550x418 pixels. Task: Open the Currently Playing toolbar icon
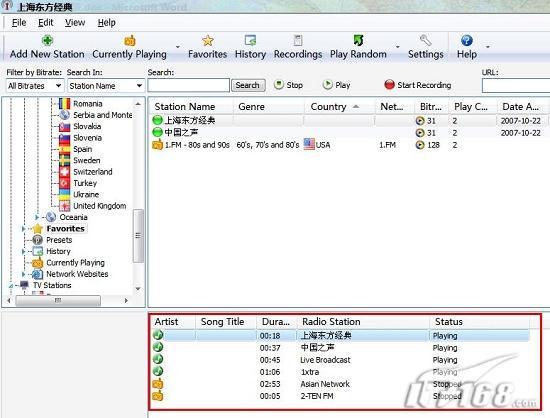click(130, 41)
